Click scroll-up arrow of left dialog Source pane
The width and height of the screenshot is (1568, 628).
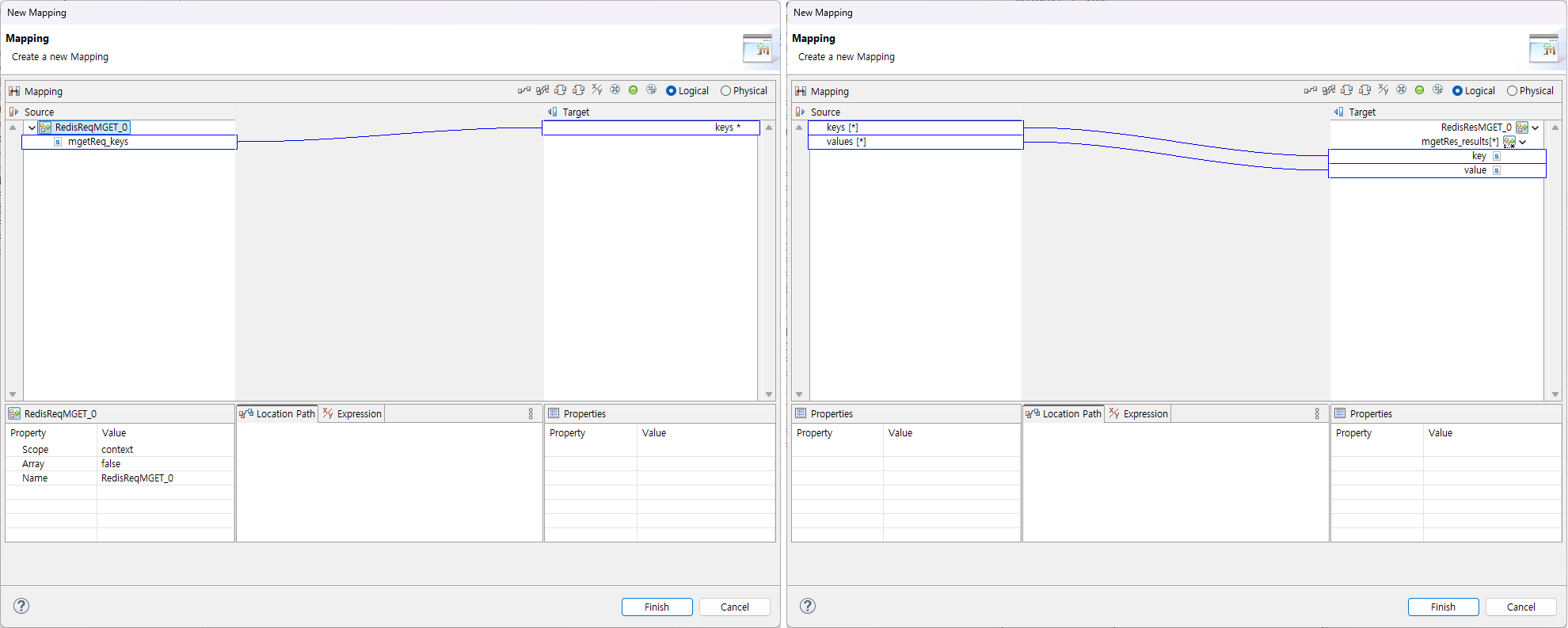tap(13, 128)
